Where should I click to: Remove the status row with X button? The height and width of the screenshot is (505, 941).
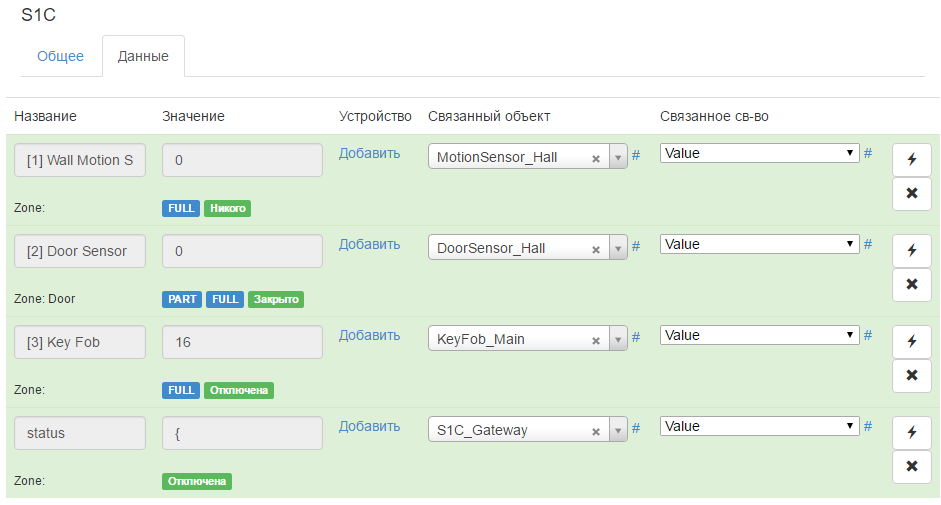coord(911,466)
